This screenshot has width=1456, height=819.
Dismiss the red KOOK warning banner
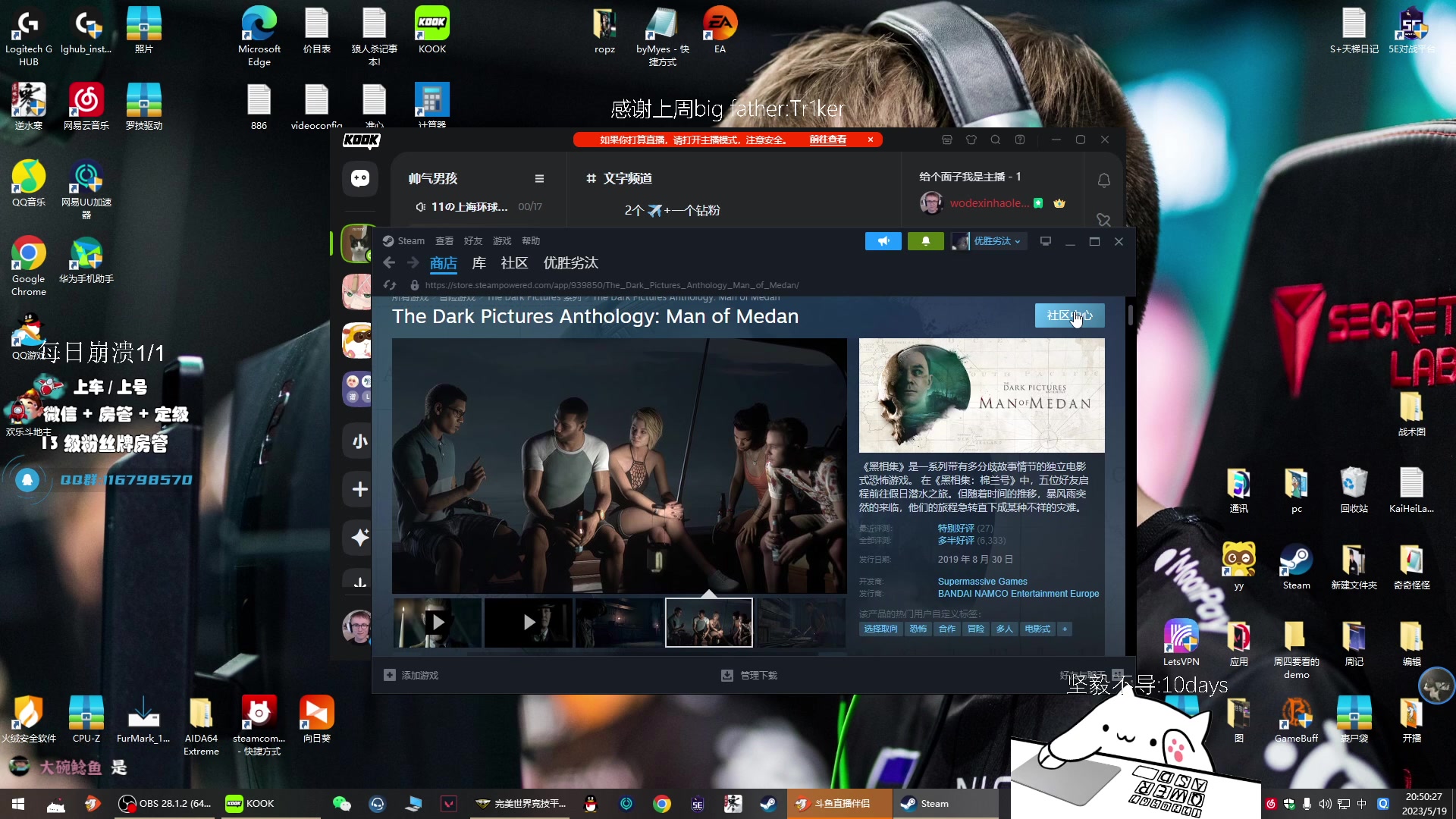click(x=871, y=140)
